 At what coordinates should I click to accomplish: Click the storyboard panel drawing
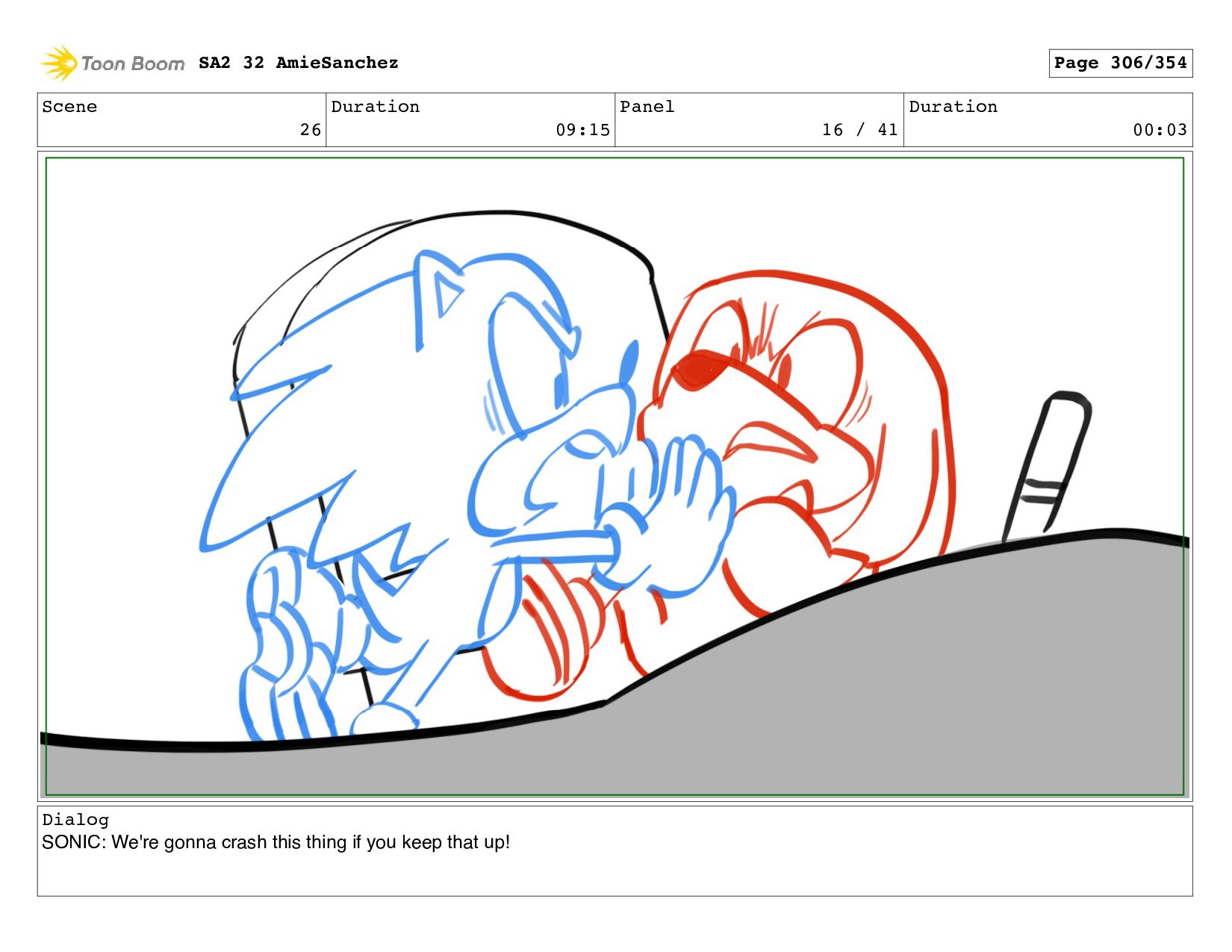pyautogui.click(x=615, y=476)
